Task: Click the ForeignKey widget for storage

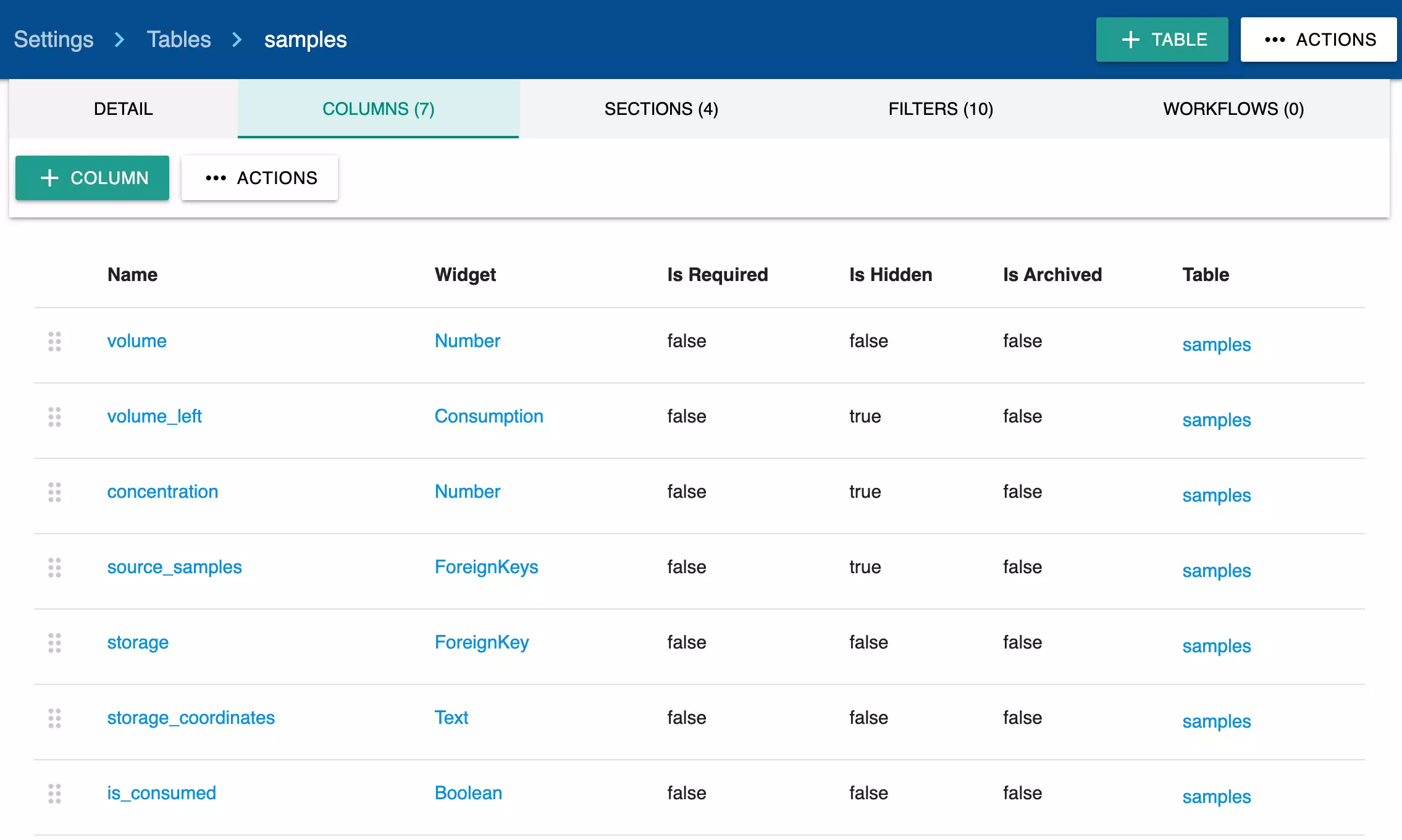Action: point(482,642)
